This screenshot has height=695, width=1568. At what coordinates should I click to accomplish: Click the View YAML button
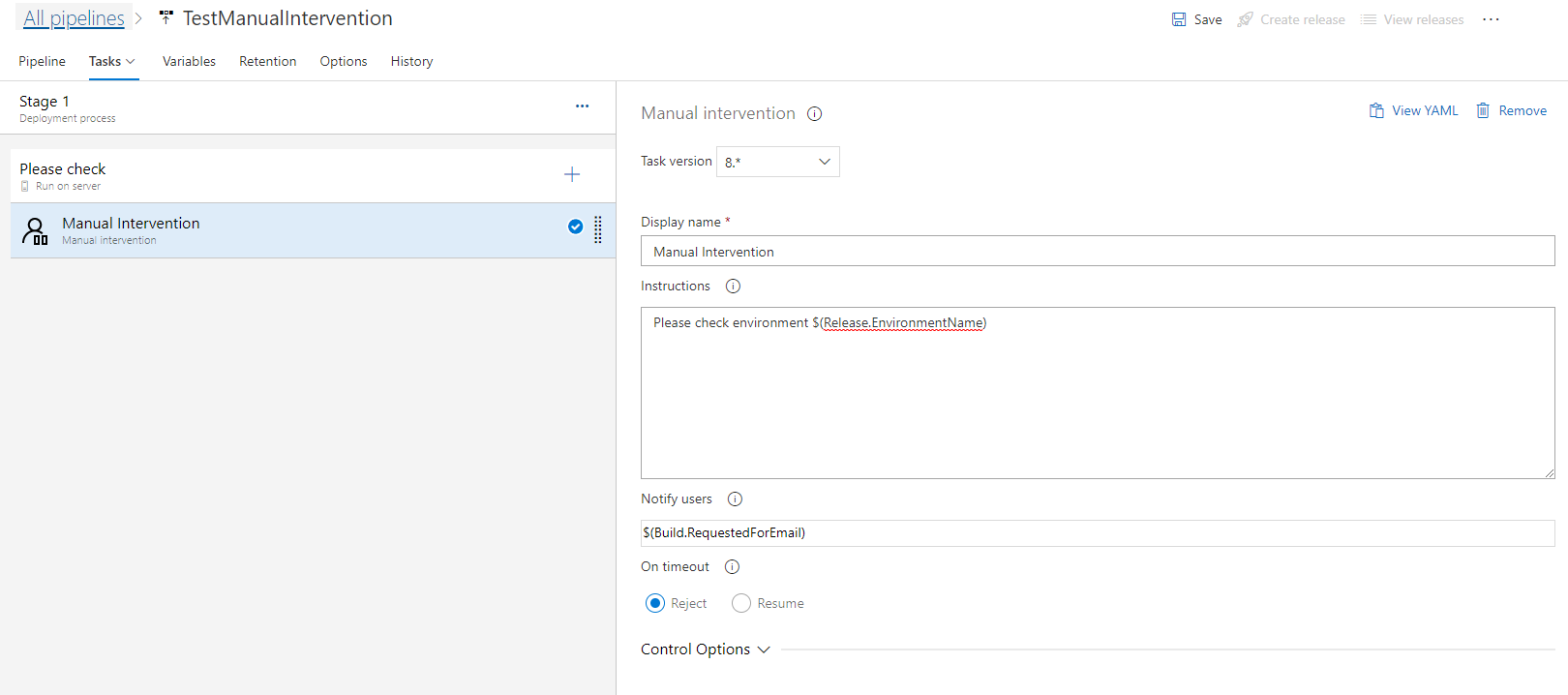click(1414, 111)
